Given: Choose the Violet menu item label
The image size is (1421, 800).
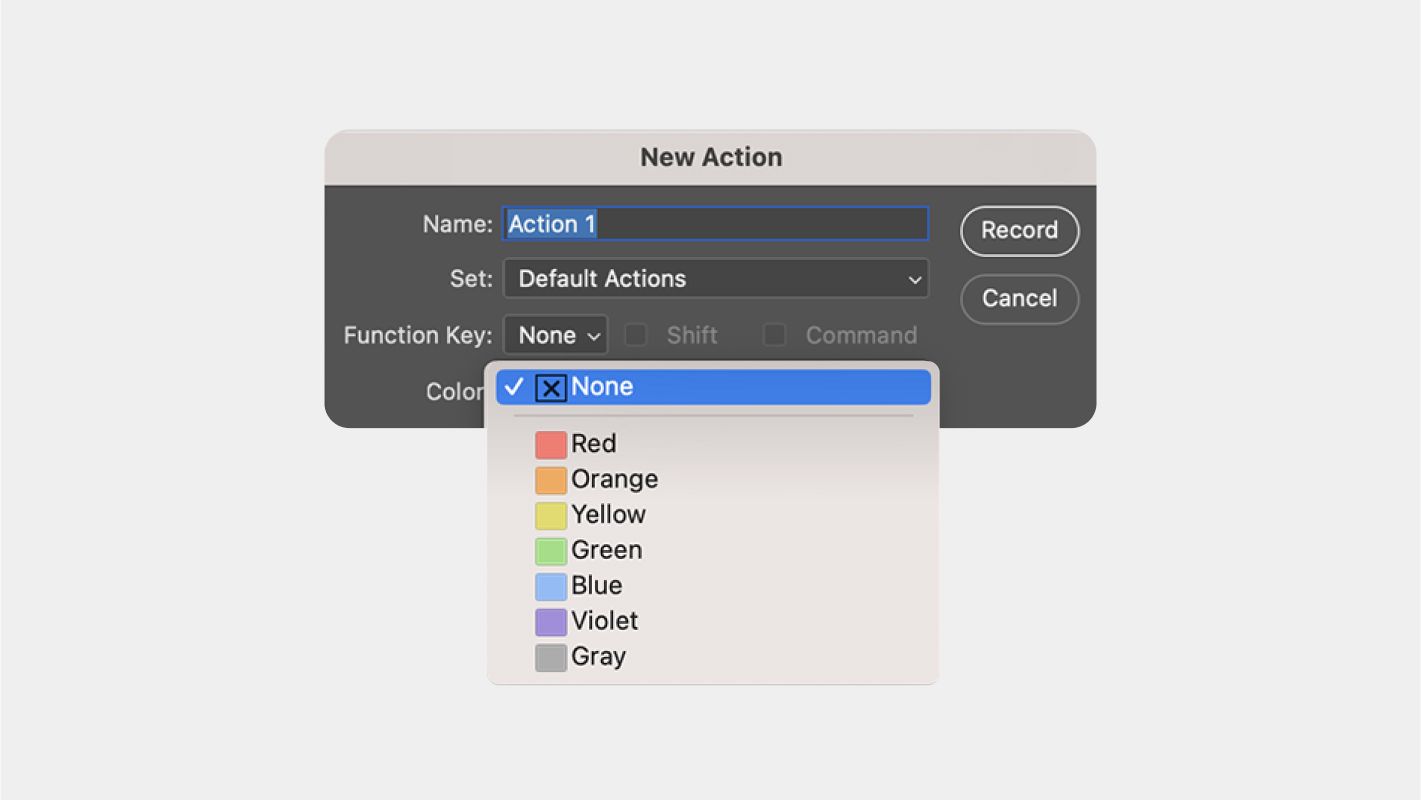Looking at the screenshot, I should tap(605, 621).
